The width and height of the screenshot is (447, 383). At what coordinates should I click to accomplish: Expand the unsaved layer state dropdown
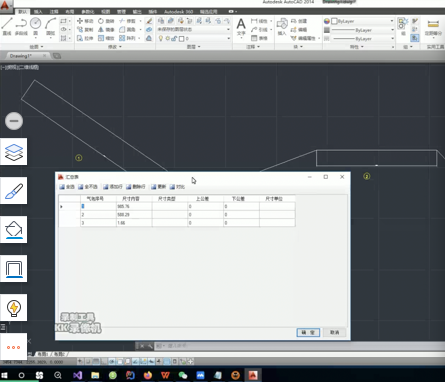click(194, 29)
